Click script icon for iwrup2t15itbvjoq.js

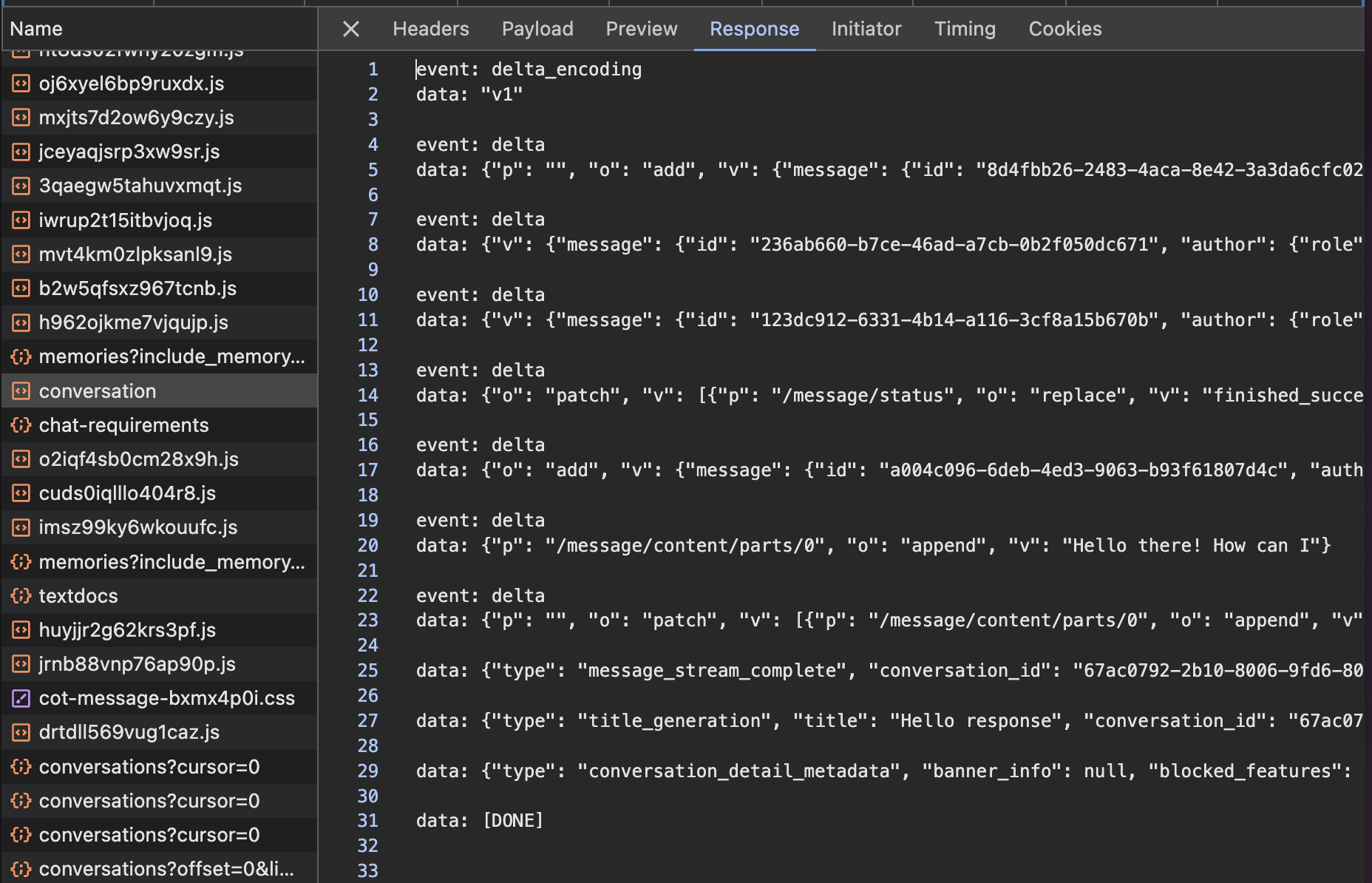[21, 220]
